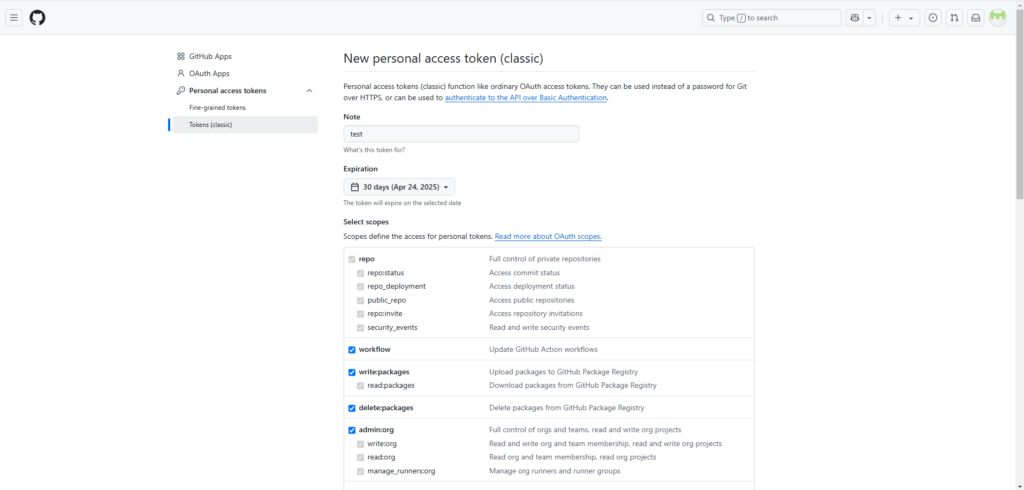Open the user avatar menu
Viewport: 1024px width, 490px height.
click(997, 18)
